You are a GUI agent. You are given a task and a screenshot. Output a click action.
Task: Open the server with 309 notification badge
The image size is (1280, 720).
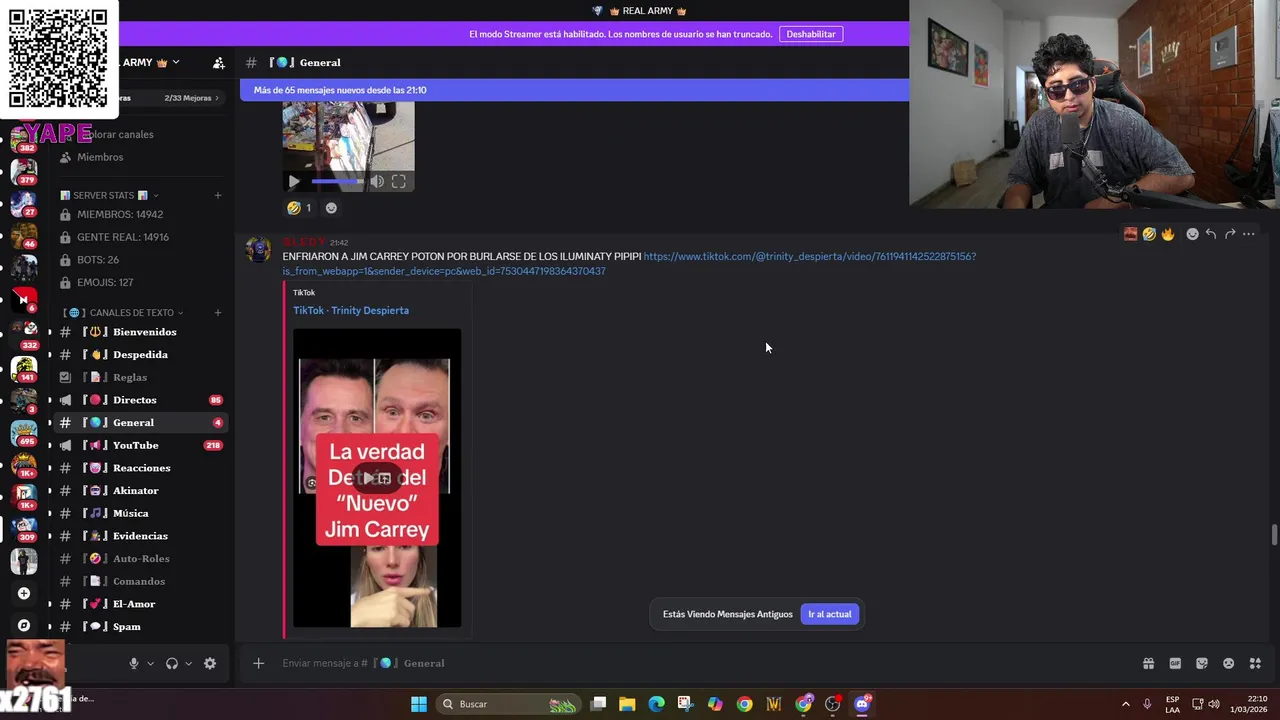[24, 529]
